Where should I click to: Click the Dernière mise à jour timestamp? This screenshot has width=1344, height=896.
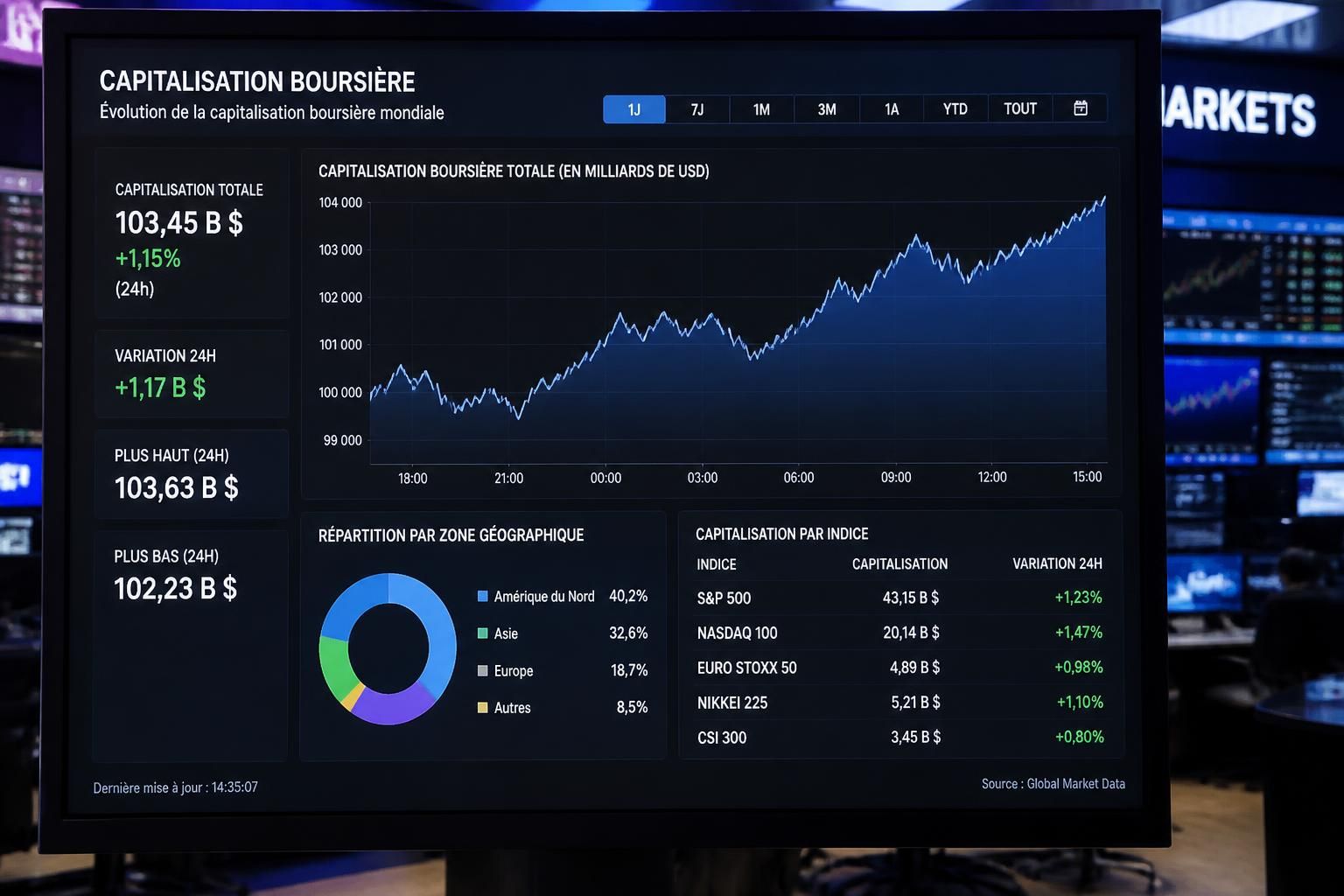tap(176, 787)
